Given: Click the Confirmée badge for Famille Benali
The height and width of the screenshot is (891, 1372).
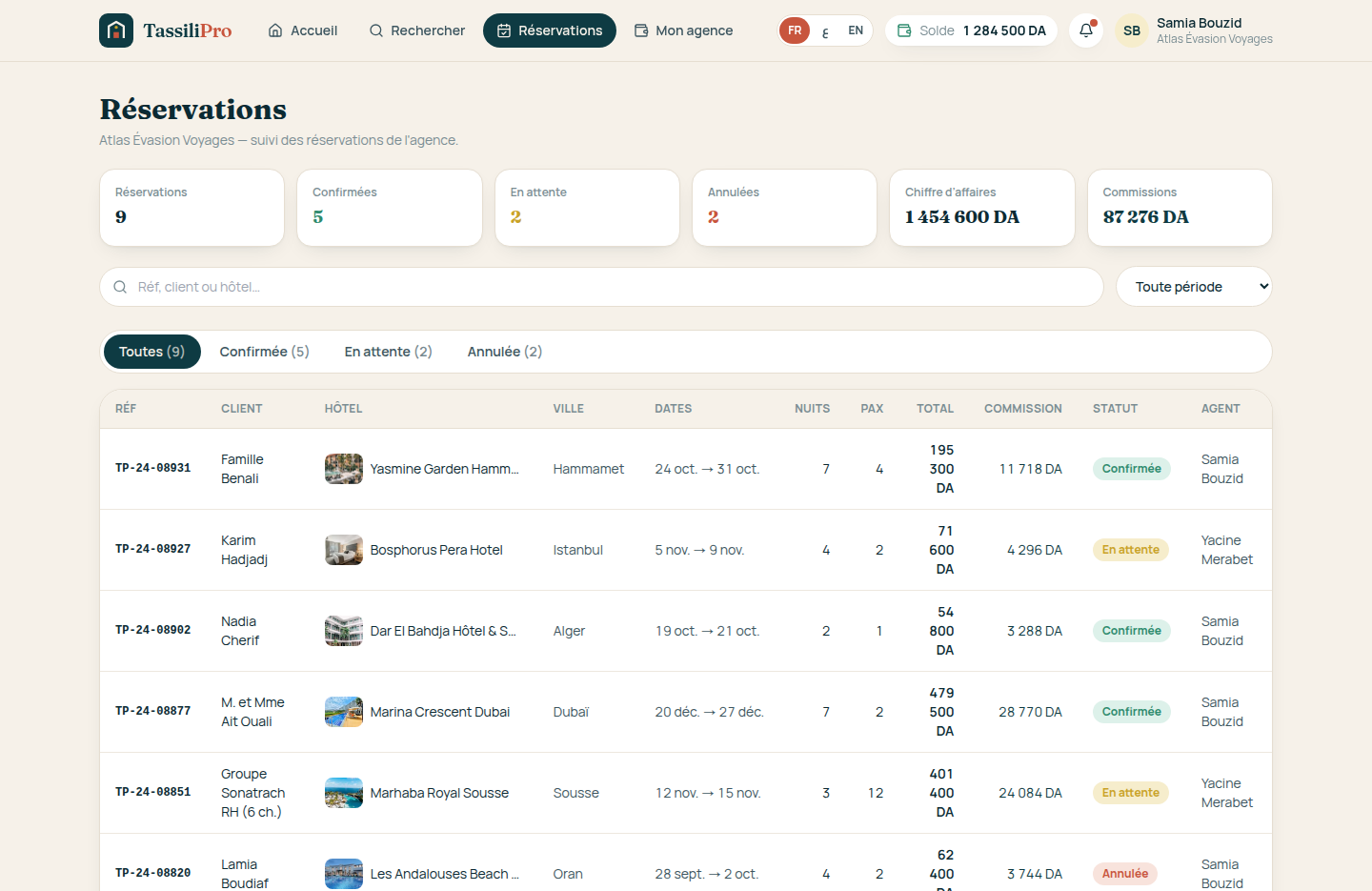Looking at the screenshot, I should click(1132, 469).
